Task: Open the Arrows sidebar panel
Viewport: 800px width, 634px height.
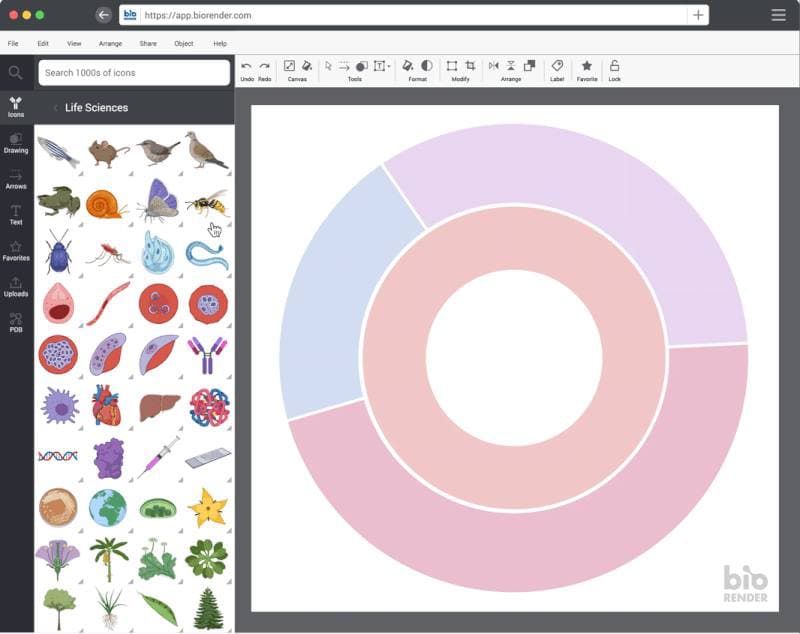Action: click(x=16, y=180)
